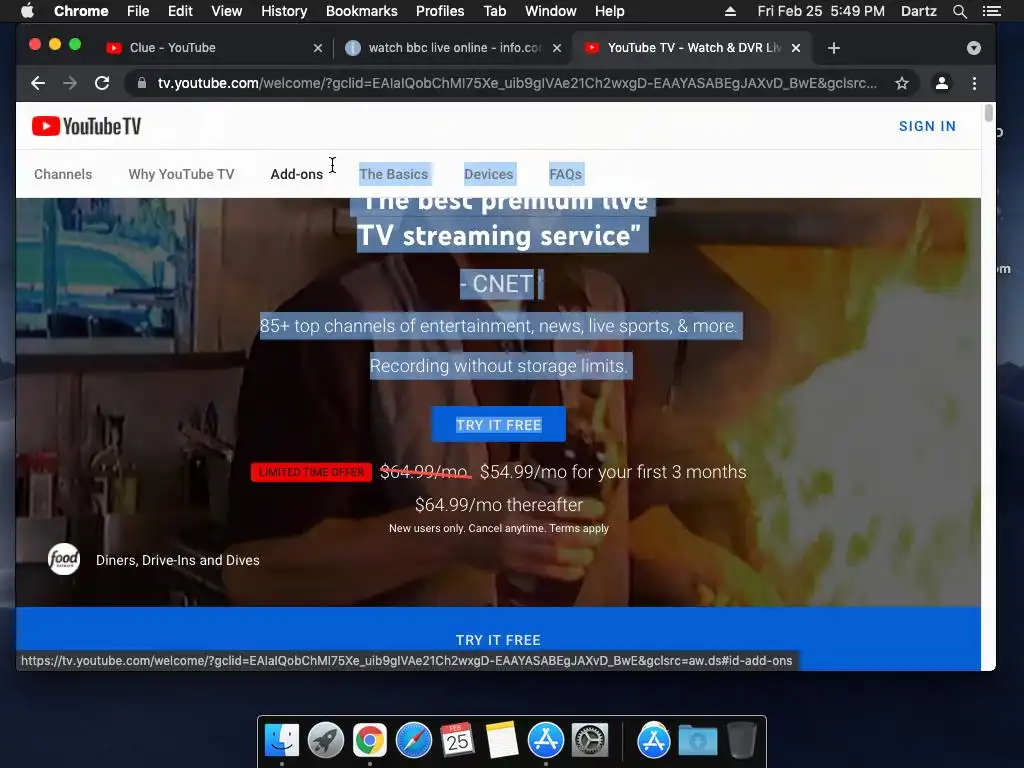Open the Trash in the Dock
1024x768 pixels.
click(741, 740)
